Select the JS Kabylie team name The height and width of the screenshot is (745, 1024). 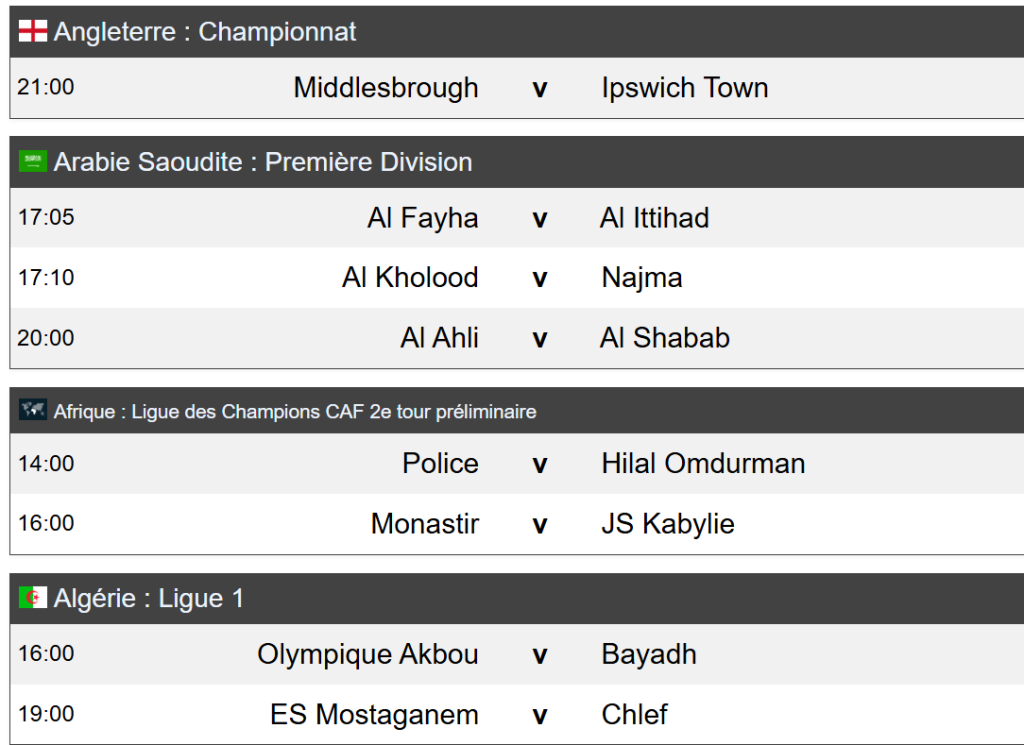pos(668,524)
